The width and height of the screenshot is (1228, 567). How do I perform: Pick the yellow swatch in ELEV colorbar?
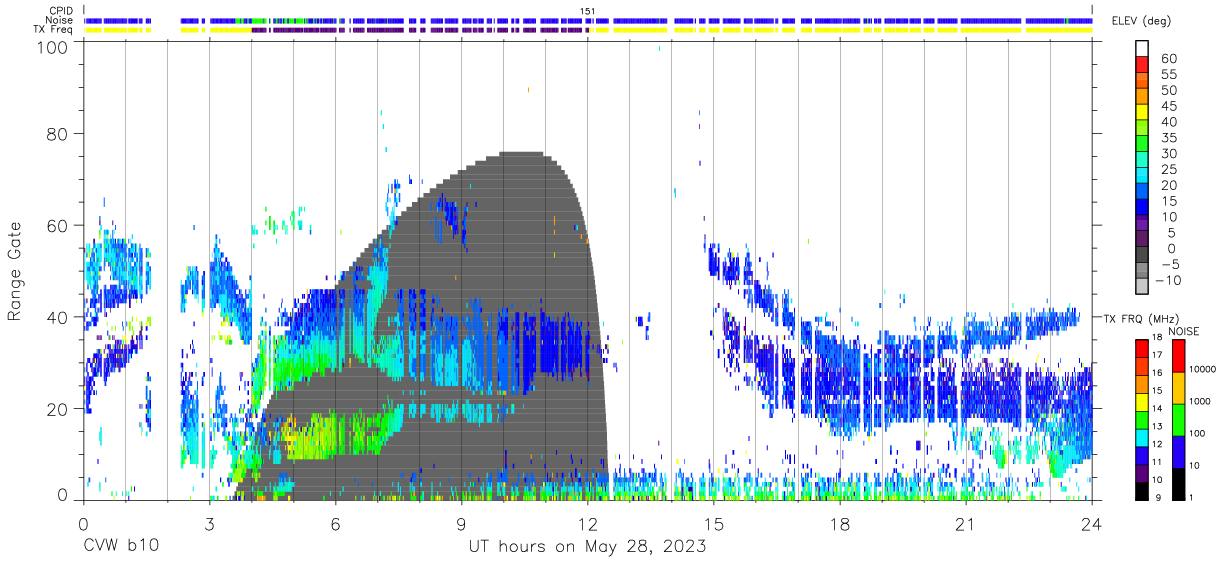pos(1143,110)
